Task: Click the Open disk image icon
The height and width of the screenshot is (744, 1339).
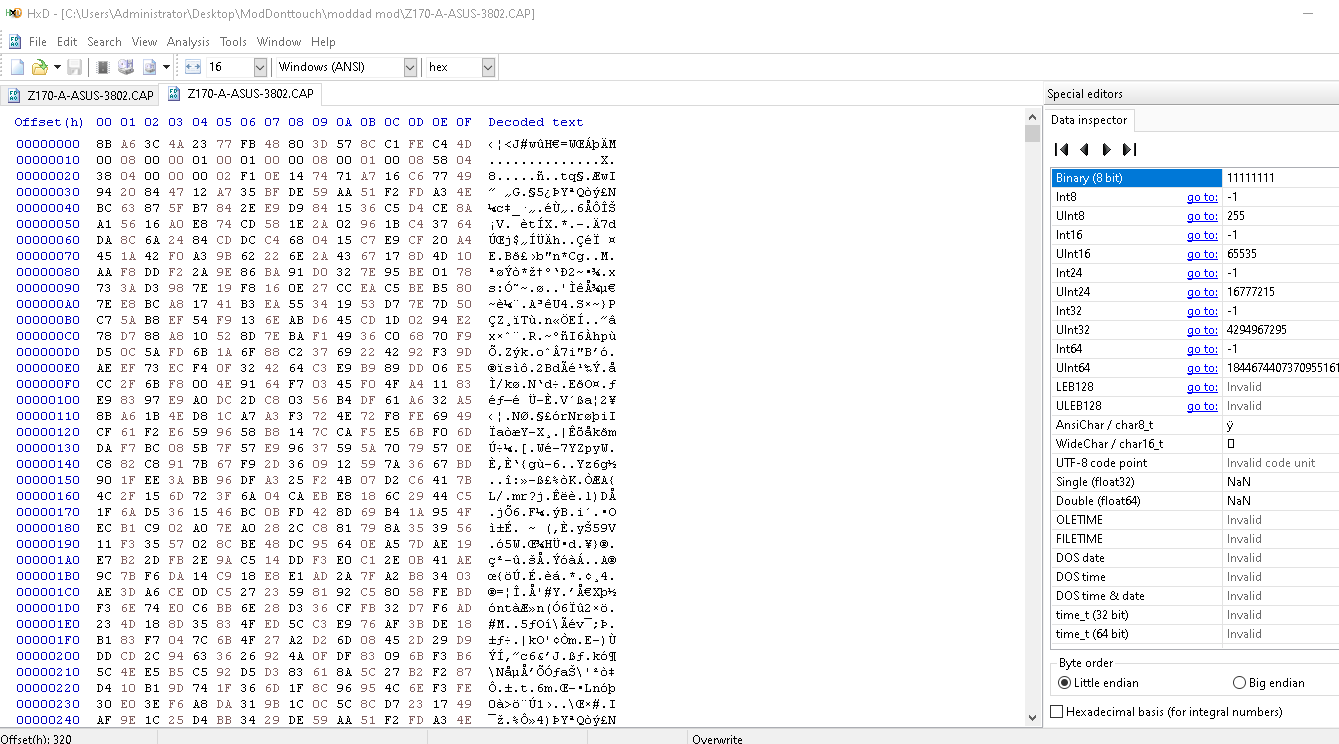Action: point(150,67)
